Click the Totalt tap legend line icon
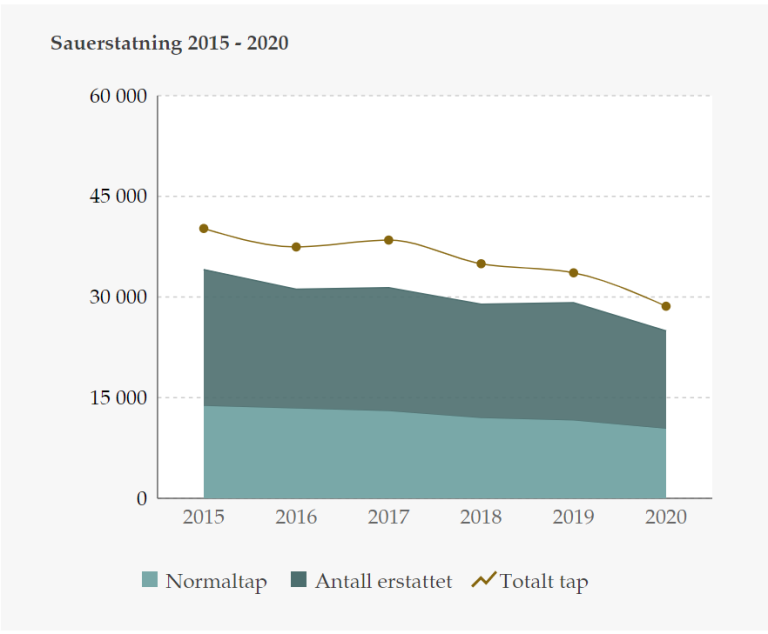Screen dimensions: 768x634 click(x=484, y=579)
